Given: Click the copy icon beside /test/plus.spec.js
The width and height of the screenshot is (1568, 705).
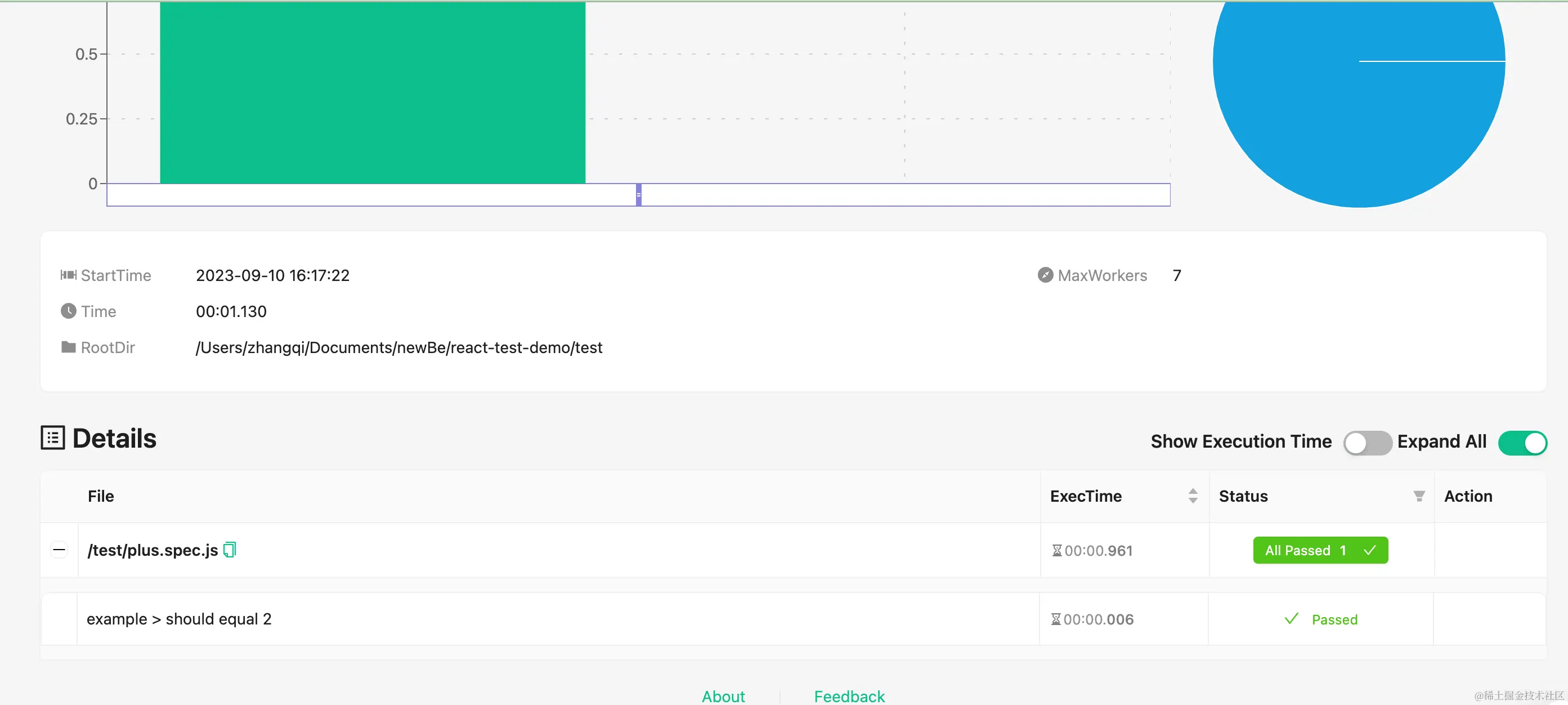Looking at the screenshot, I should coord(230,550).
